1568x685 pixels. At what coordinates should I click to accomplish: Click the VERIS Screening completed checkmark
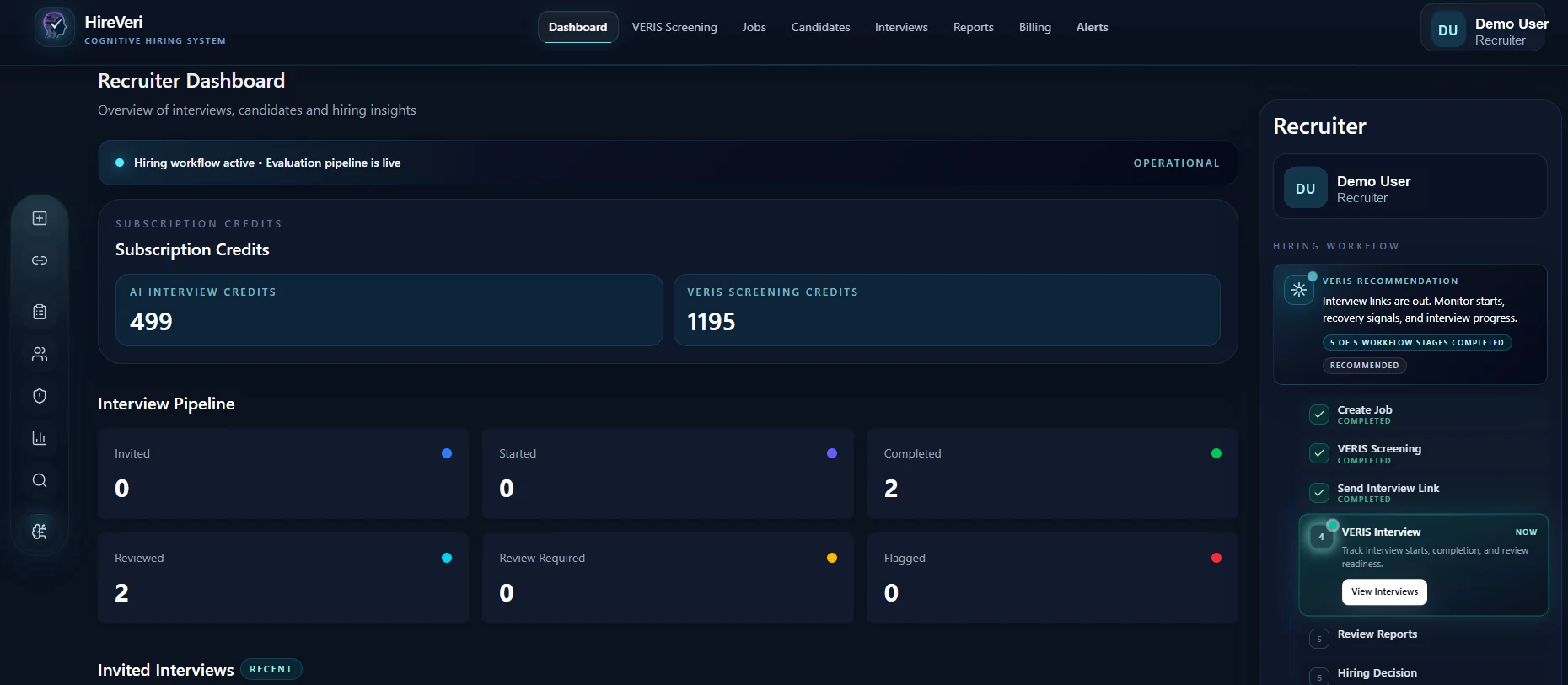(x=1319, y=453)
